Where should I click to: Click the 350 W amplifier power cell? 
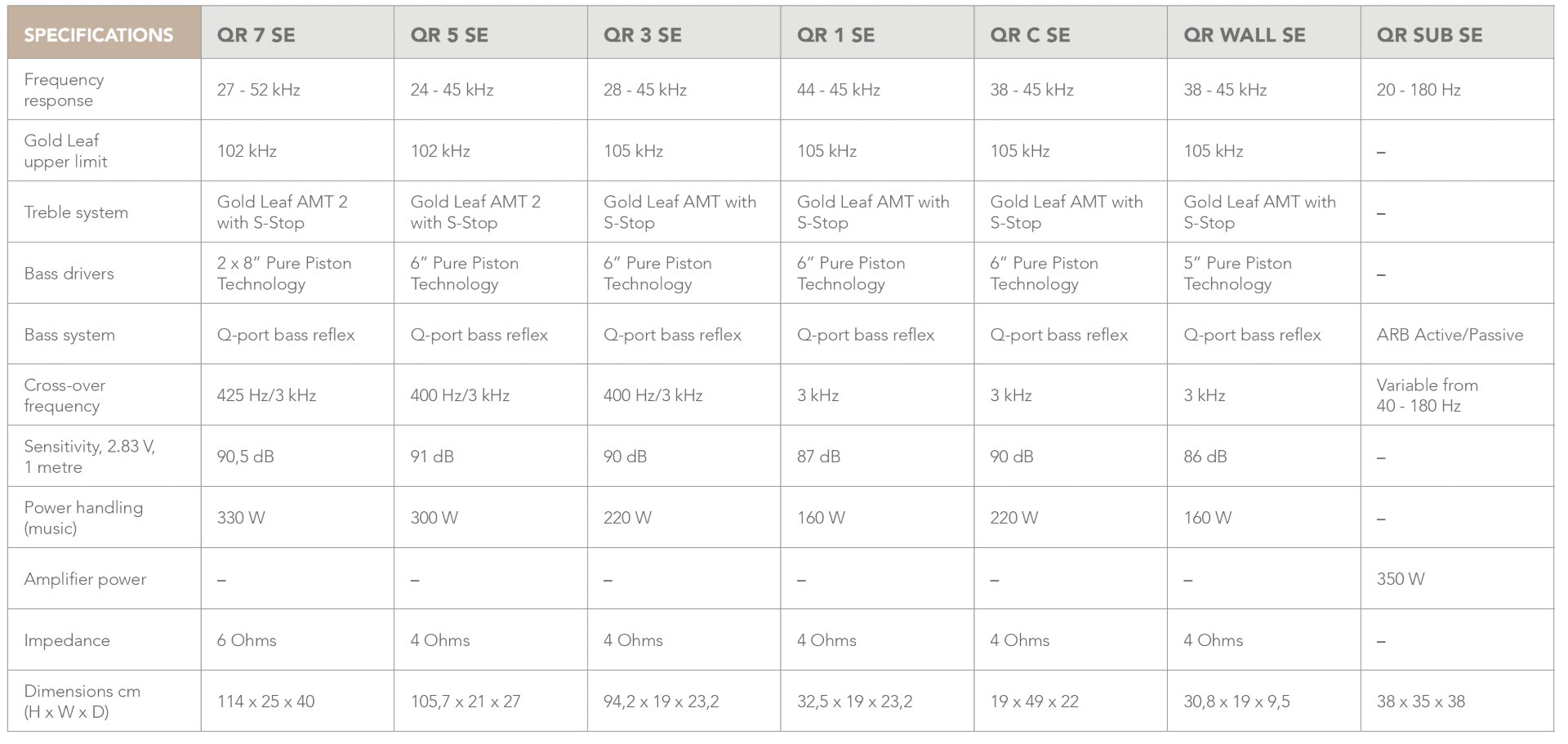tap(1400, 579)
